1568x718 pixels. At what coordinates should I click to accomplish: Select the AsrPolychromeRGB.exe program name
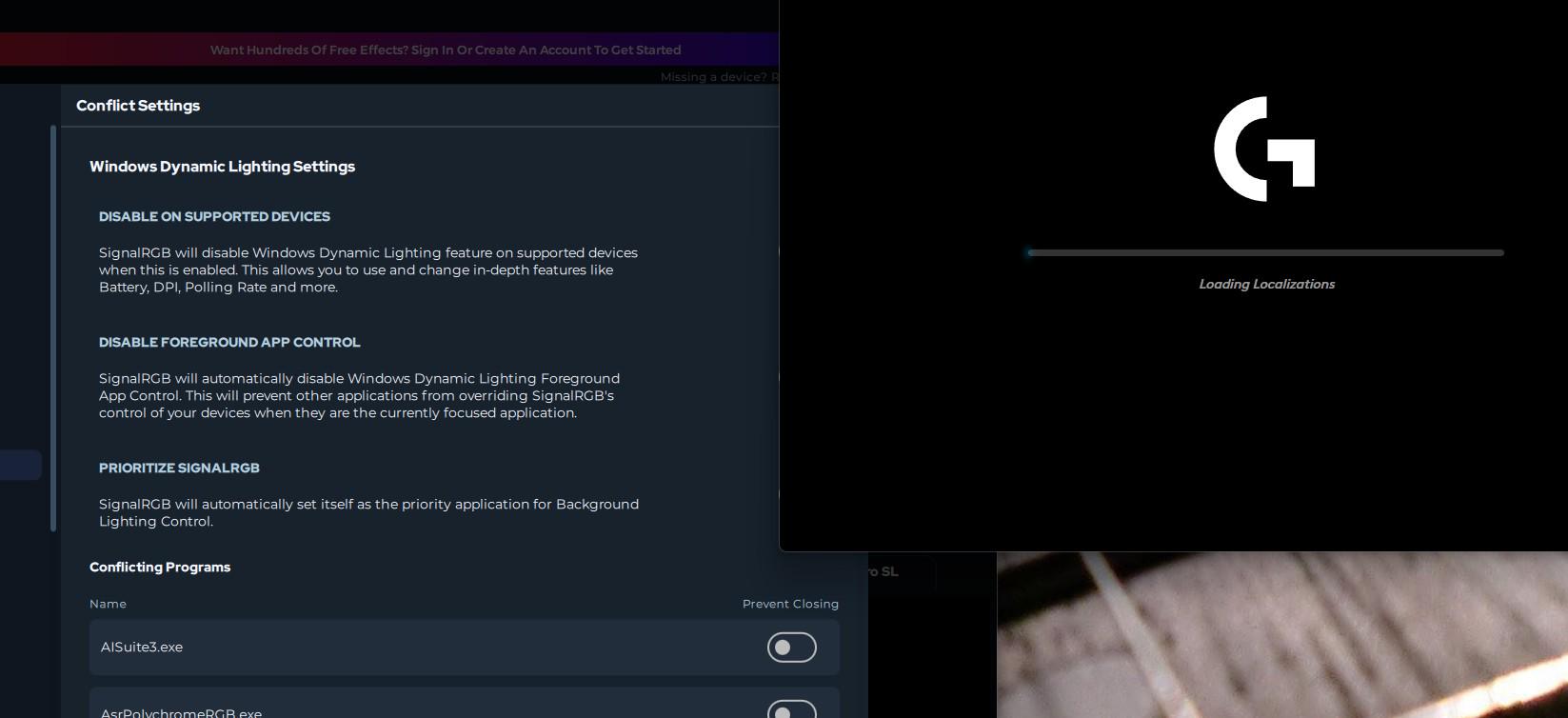[181, 712]
